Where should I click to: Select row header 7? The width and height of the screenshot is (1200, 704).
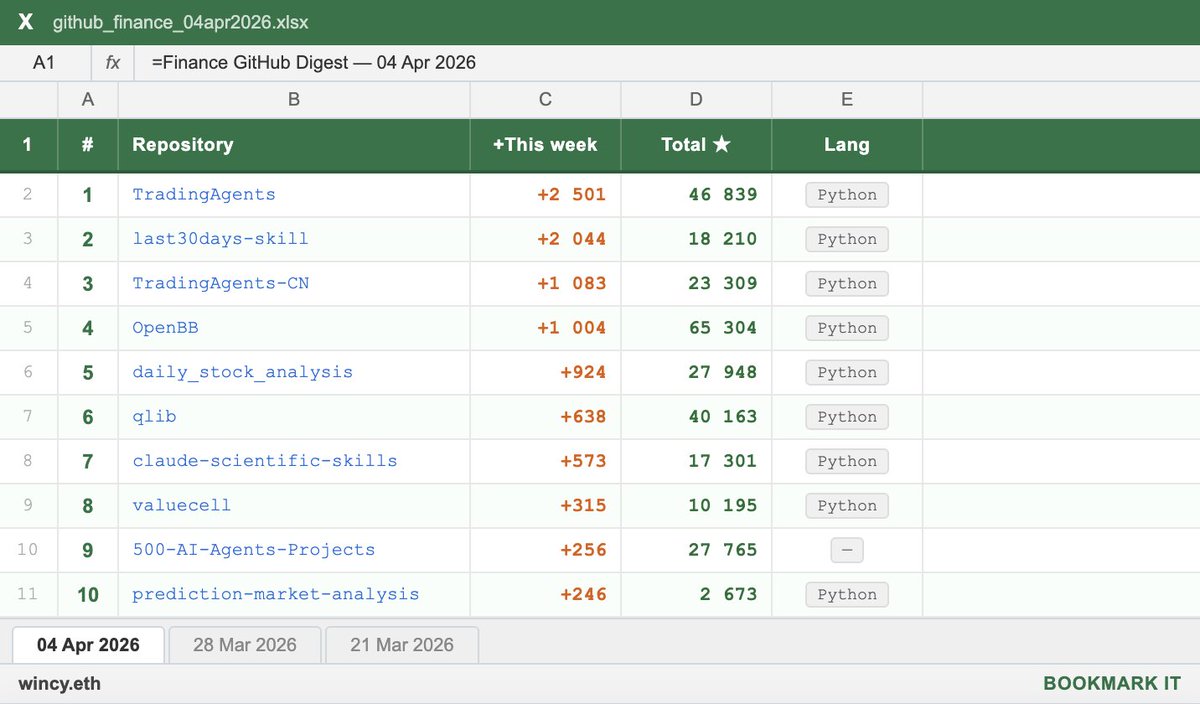29,416
